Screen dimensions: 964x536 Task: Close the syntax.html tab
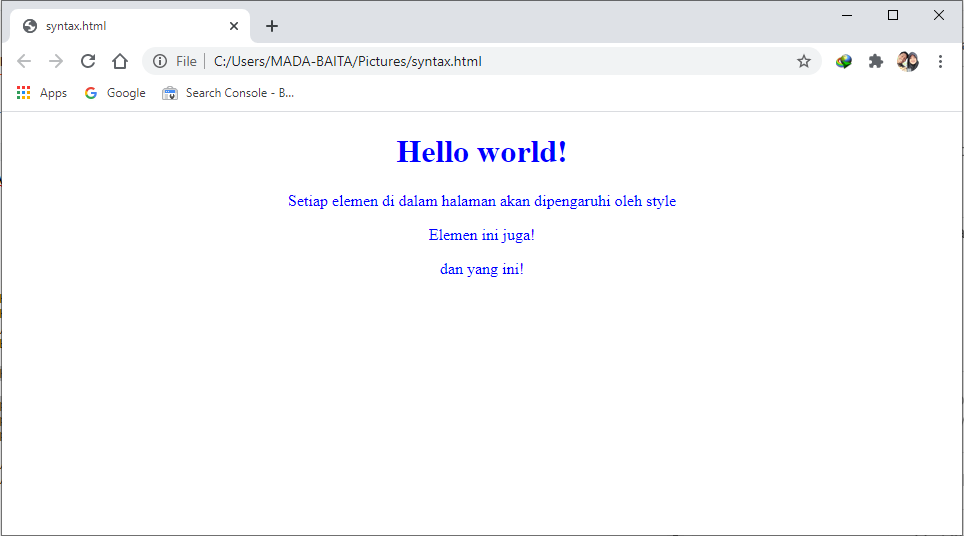(x=234, y=26)
